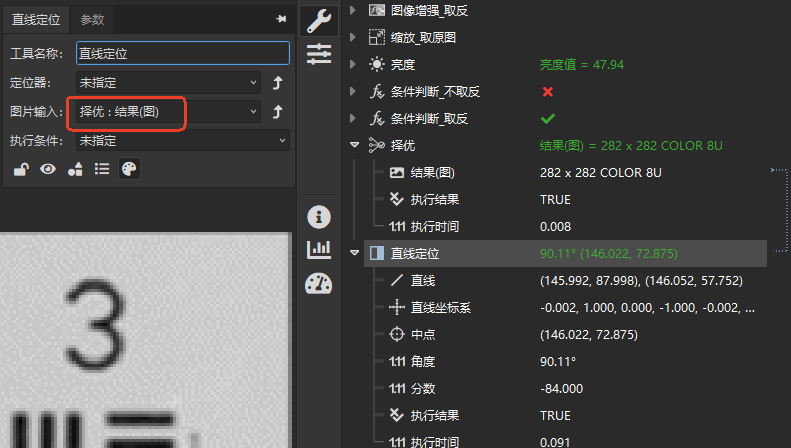The image size is (791, 448).
Task: Click the 结果(图) image icon
Action: pos(397,173)
